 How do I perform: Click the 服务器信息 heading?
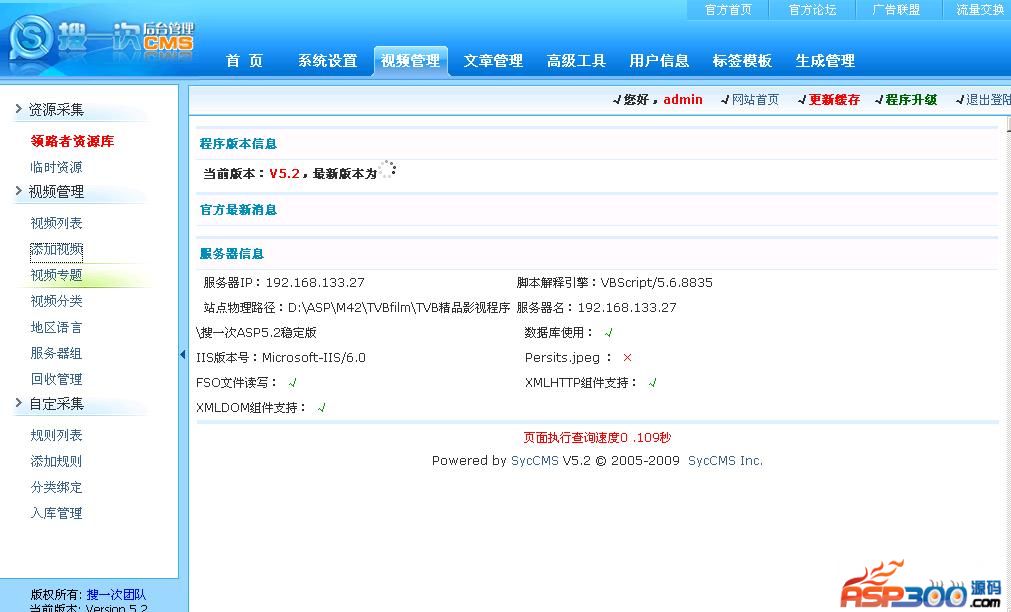click(231, 253)
